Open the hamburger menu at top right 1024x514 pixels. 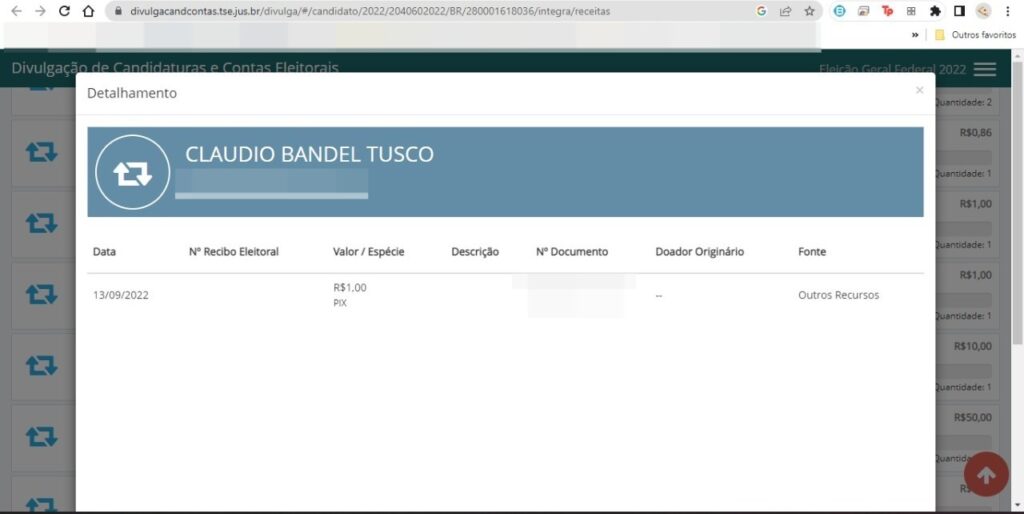point(984,69)
